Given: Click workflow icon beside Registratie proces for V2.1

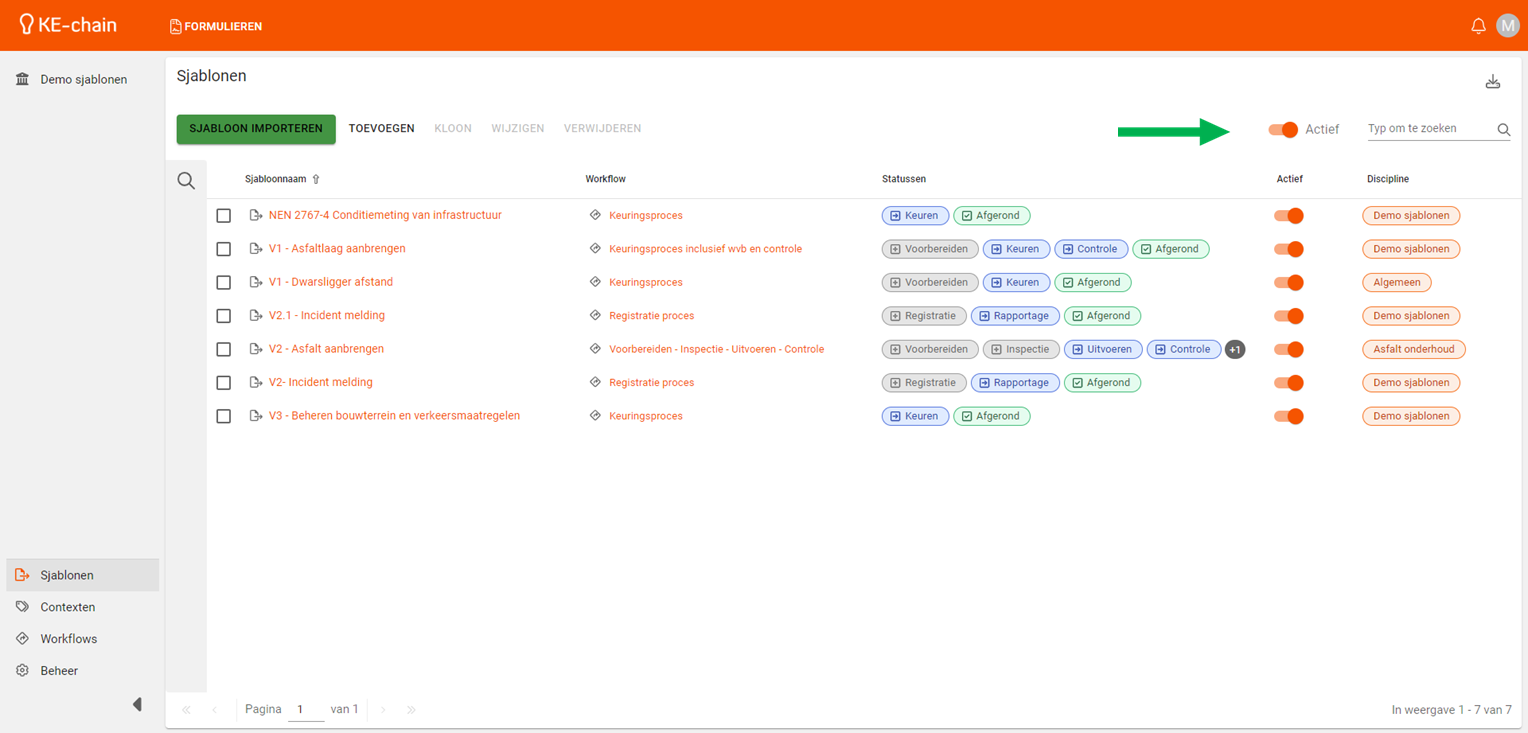Looking at the screenshot, I should click(595, 316).
